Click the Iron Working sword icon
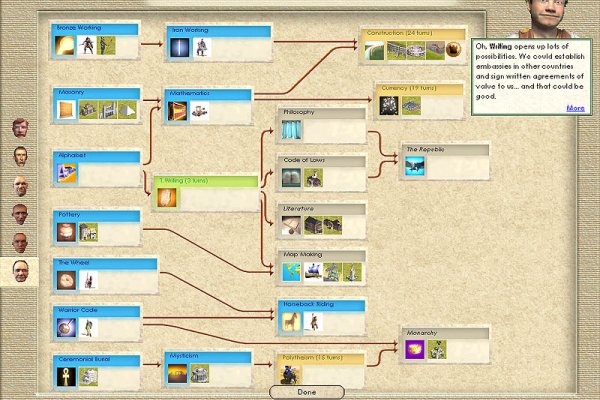600x400 pixels. point(179,47)
